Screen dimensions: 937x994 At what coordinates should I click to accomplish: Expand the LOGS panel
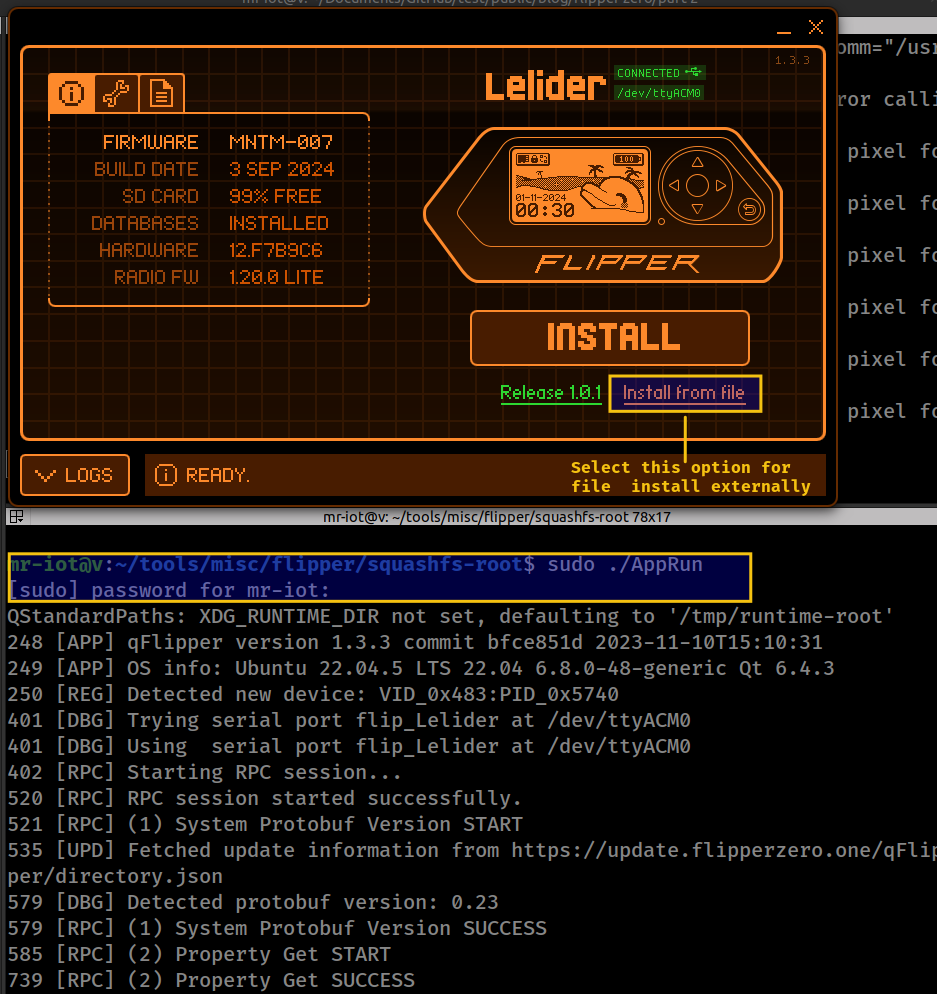coord(75,475)
